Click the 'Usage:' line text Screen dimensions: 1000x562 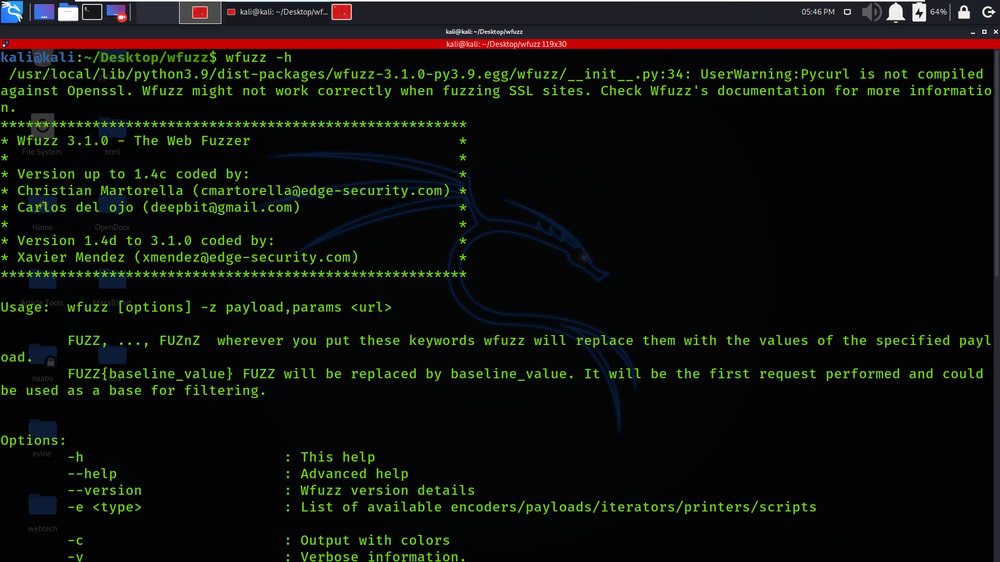point(196,307)
